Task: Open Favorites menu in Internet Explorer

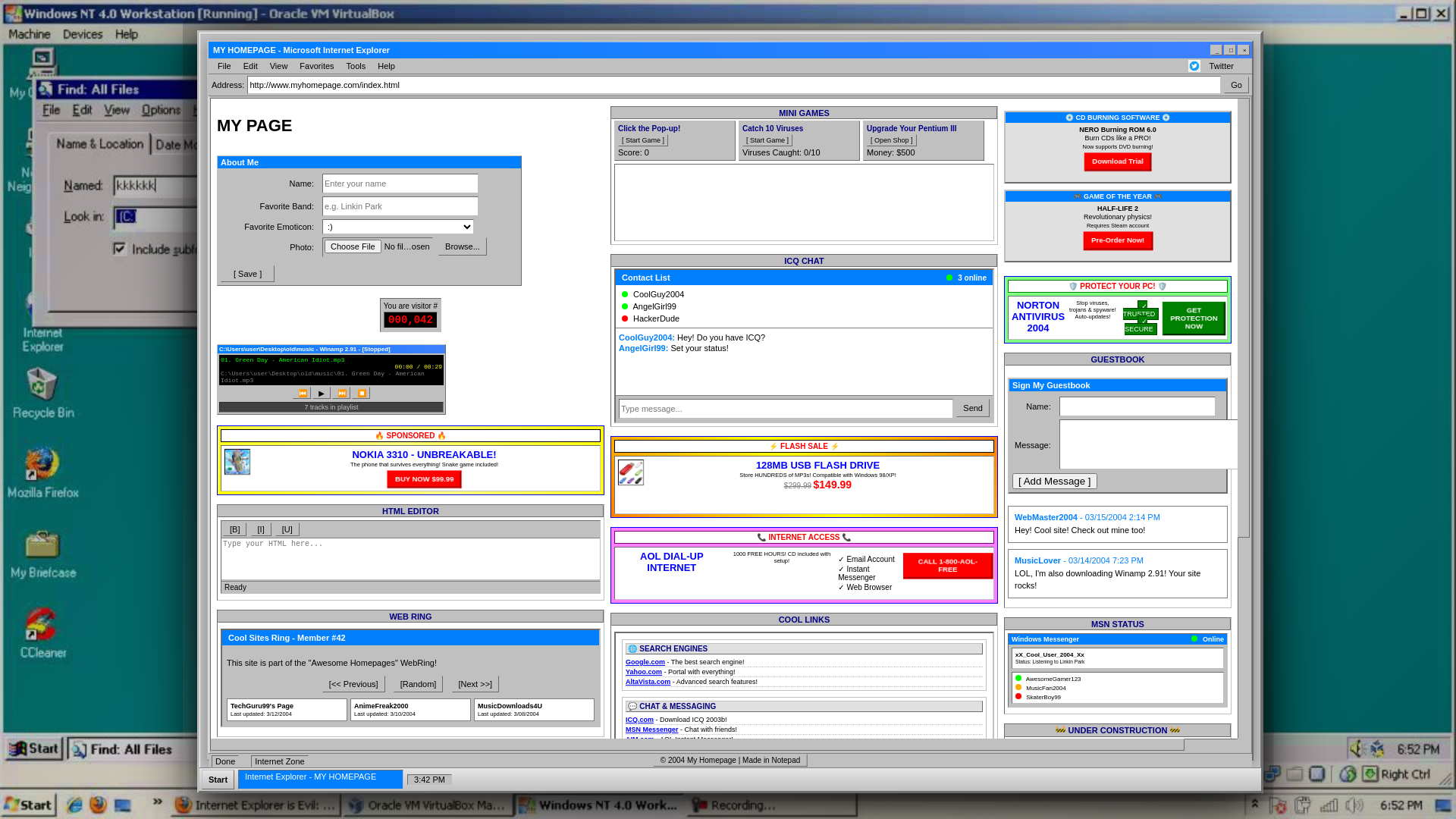Action: 316,66
